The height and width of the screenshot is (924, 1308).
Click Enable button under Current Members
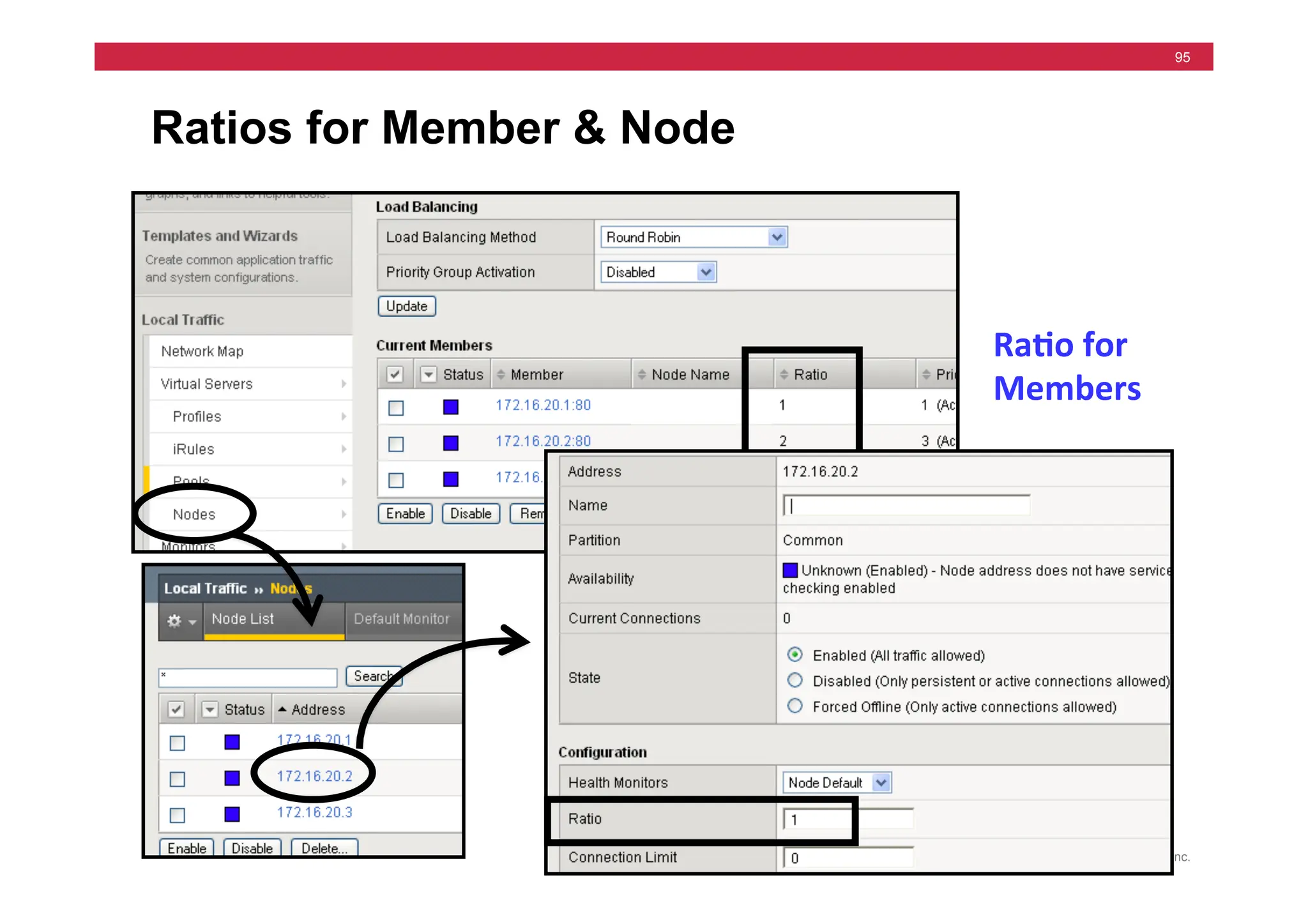406,513
